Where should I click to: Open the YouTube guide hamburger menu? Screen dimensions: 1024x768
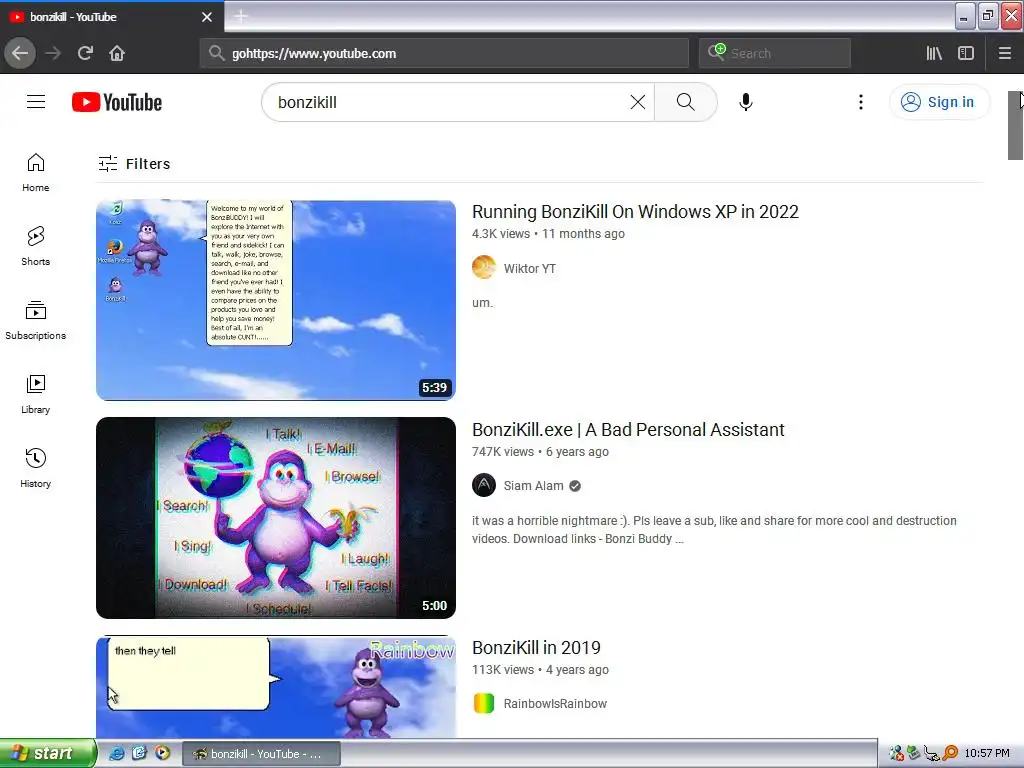coord(36,102)
